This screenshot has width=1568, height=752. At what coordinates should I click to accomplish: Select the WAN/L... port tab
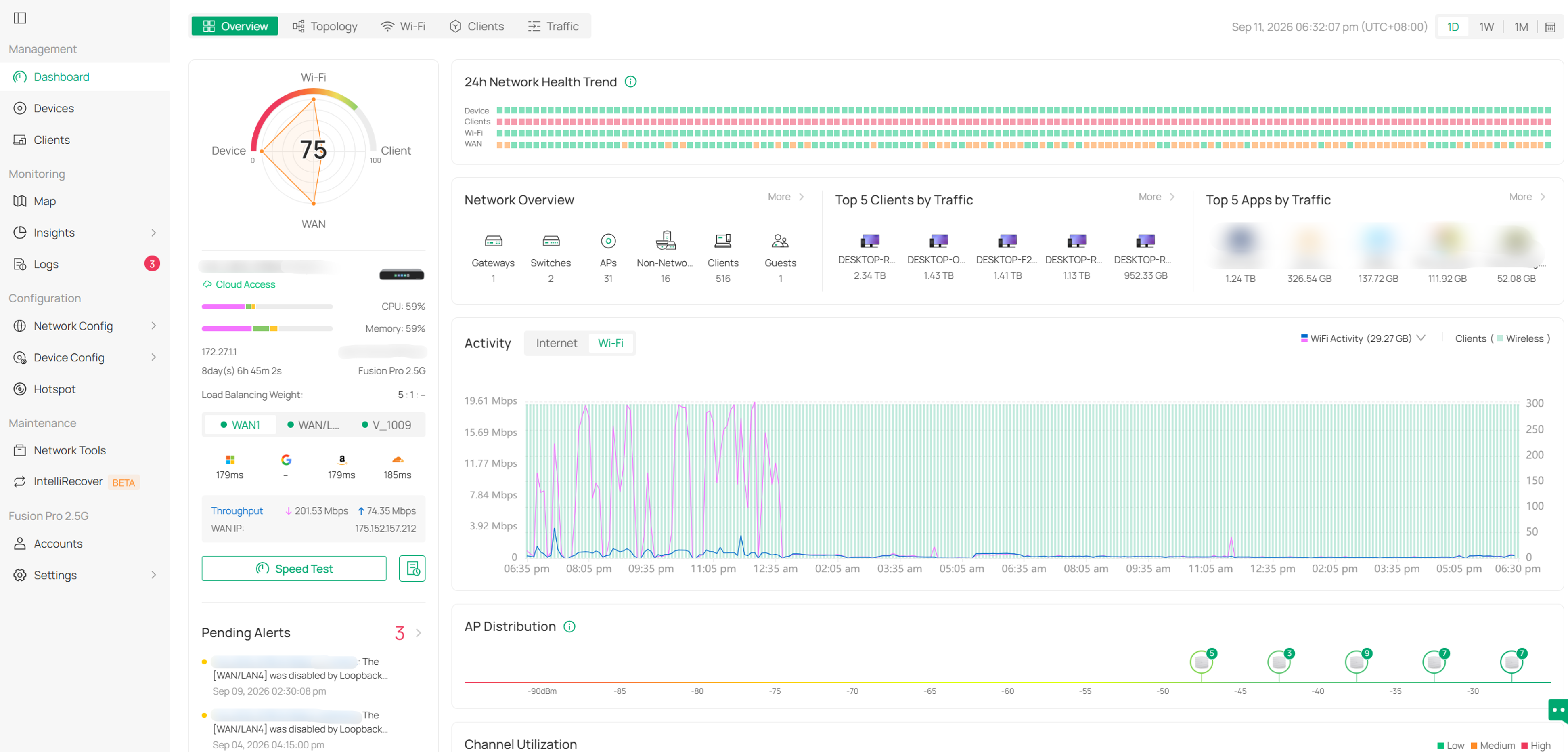pyautogui.click(x=313, y=425)
